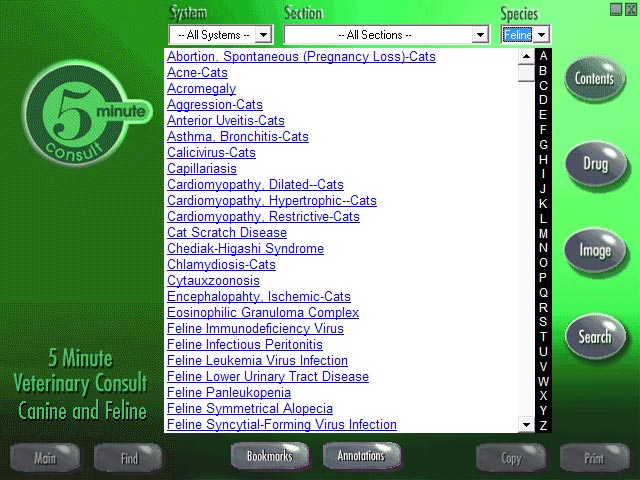The width and height of the screenshot is (640, 480).
Task: Jump to letter B in index
Action: [x=543, y=71]
